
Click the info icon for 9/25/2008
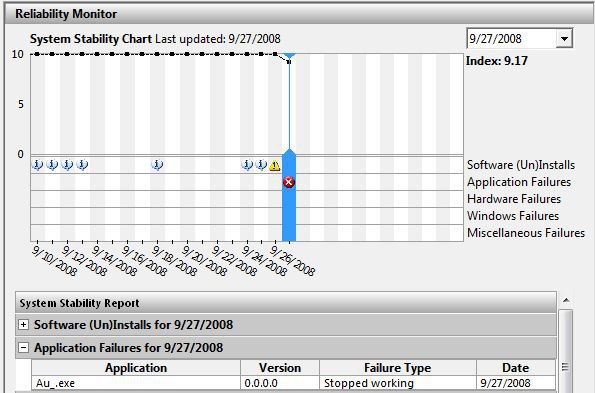coord(261,165)
